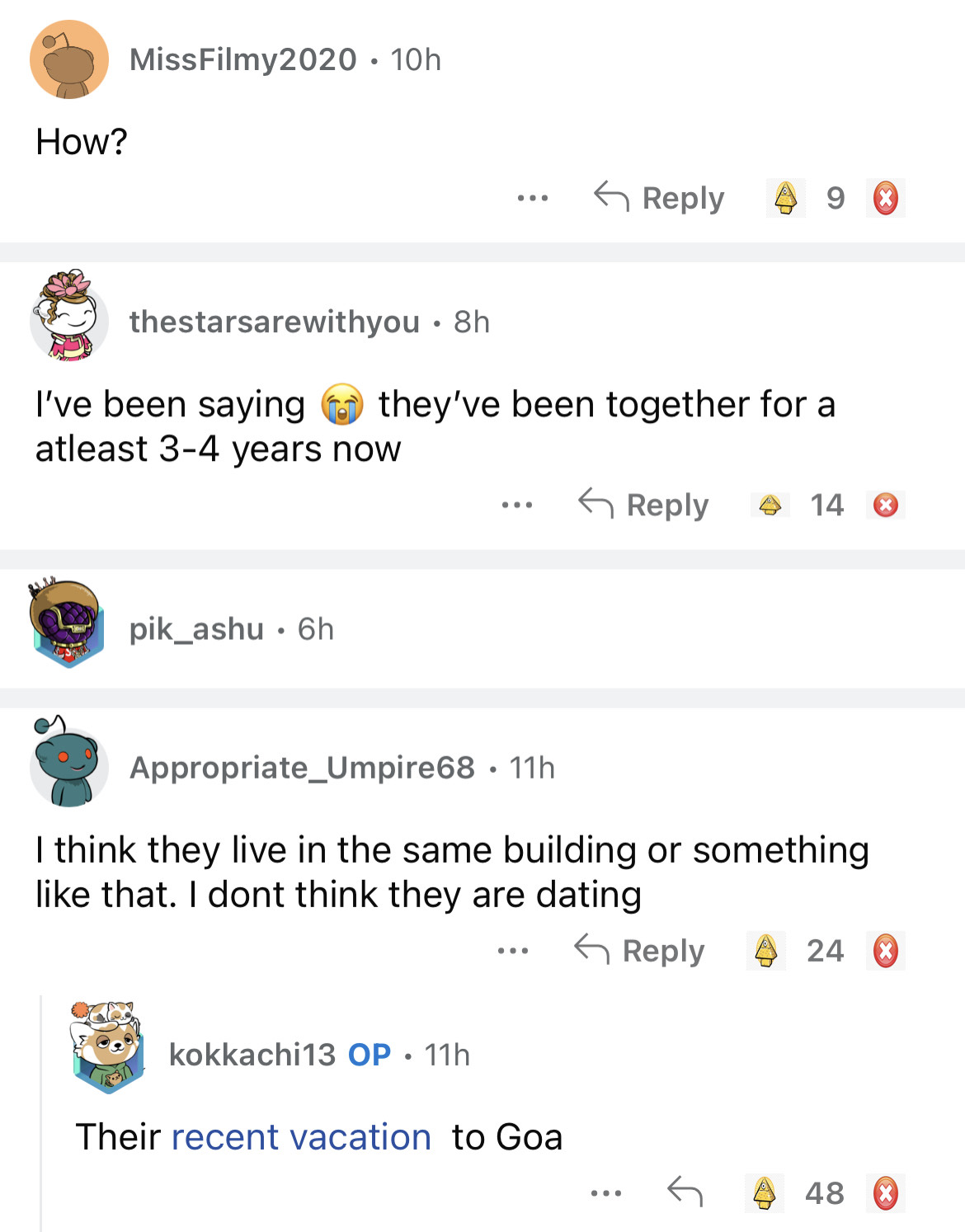View thestarsarewithyou's profile avatar
Viewport: 965px width, 1232px height.
click(69, 317)
